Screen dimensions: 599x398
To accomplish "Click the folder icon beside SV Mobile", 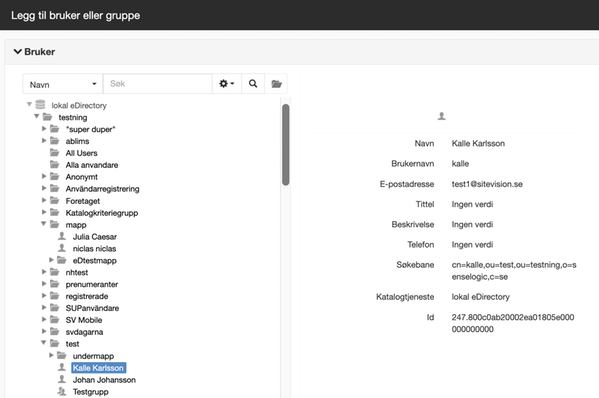I will pyautogui.click(x=55, y=319).
